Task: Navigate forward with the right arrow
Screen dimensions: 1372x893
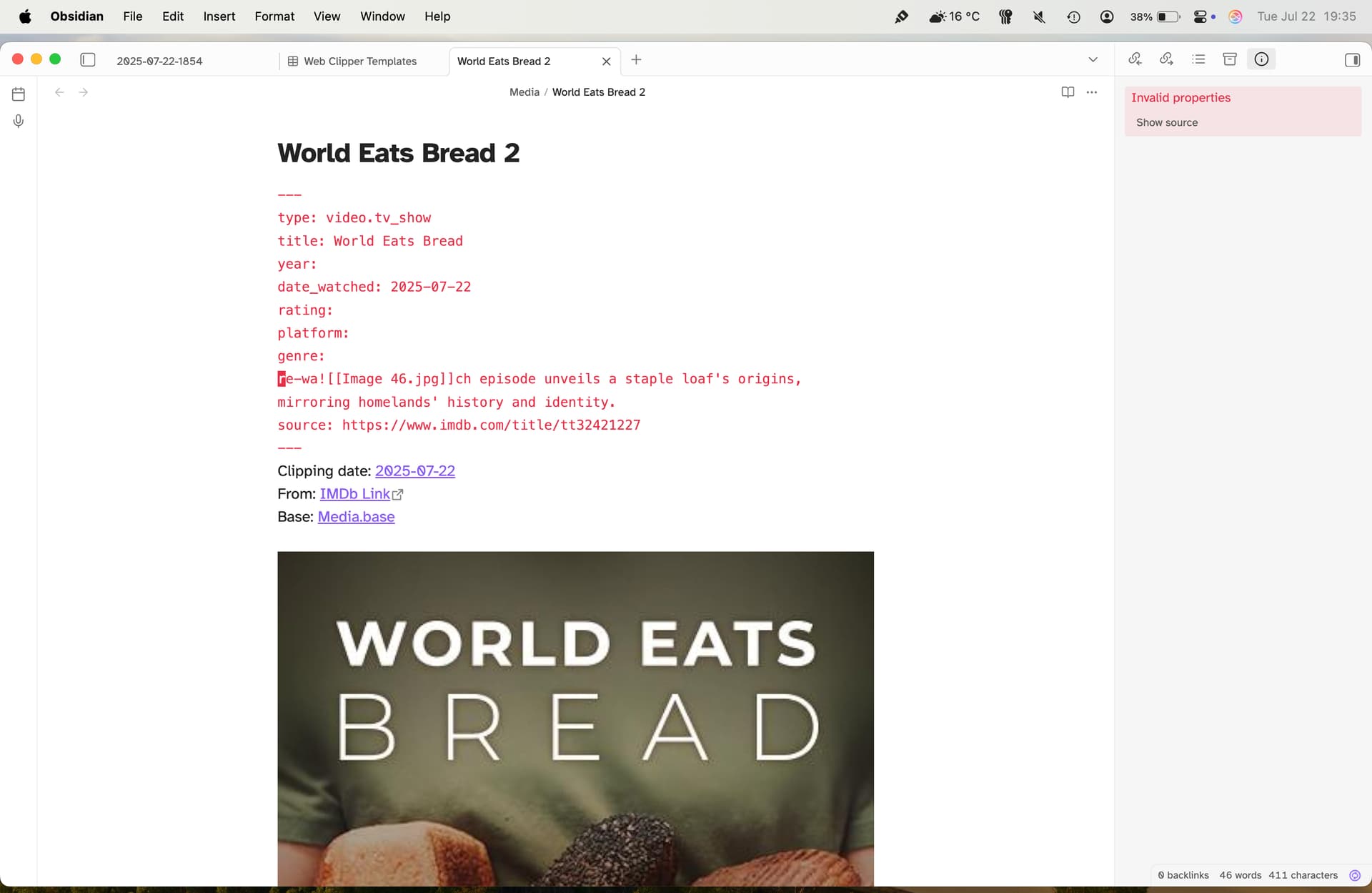Action: pyautogui.click(x=84, y=92)
